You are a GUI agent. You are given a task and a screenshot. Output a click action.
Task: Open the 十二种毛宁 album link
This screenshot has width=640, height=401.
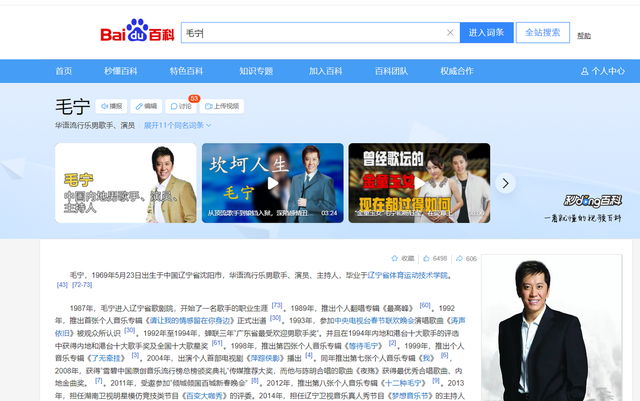tap(403, 383)
